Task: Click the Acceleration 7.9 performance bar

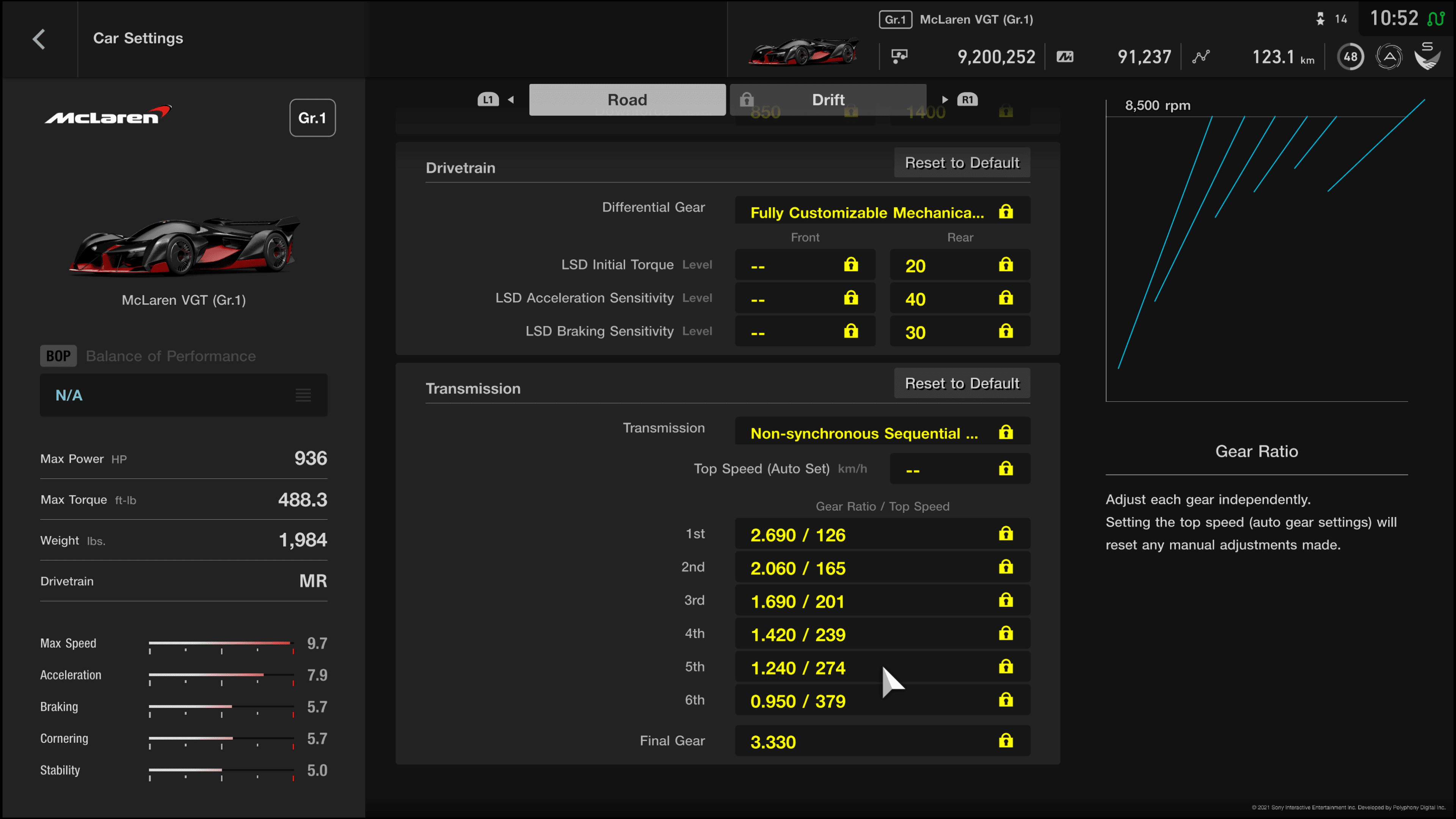Action: point(221,675)
